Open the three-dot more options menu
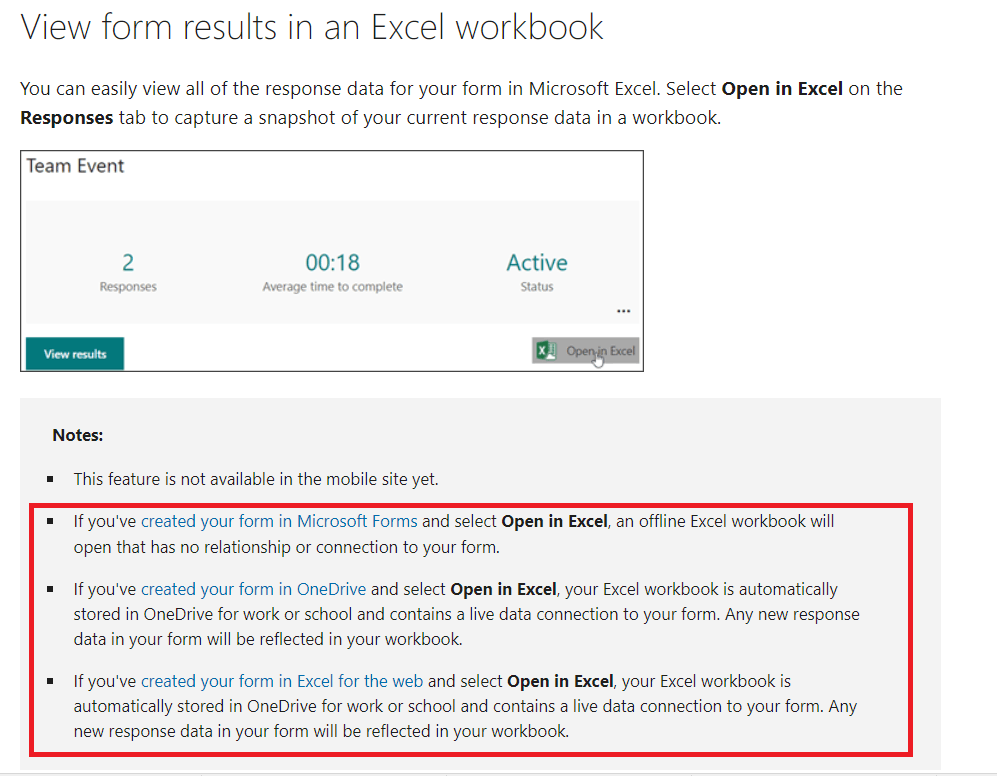 coord(623,311)
